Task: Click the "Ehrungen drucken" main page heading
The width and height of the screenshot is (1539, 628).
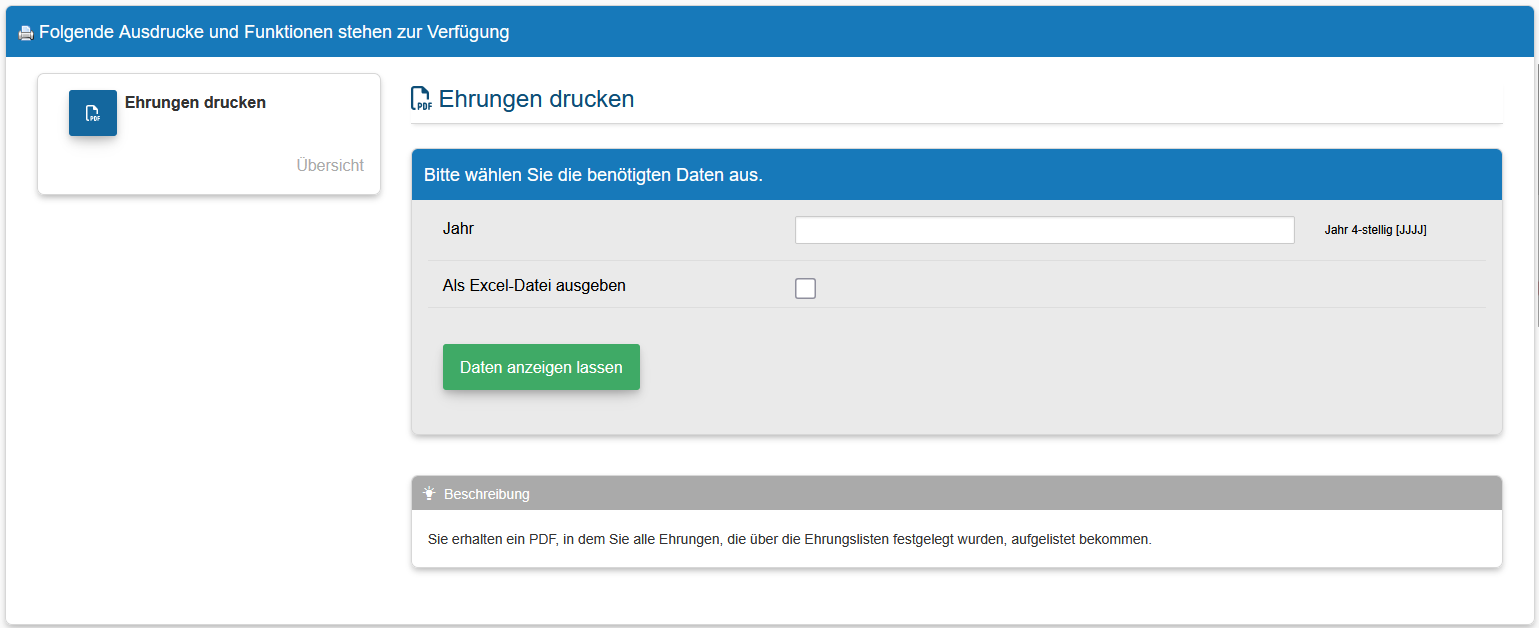Action: pyautogui.click(x=536, y=99)
